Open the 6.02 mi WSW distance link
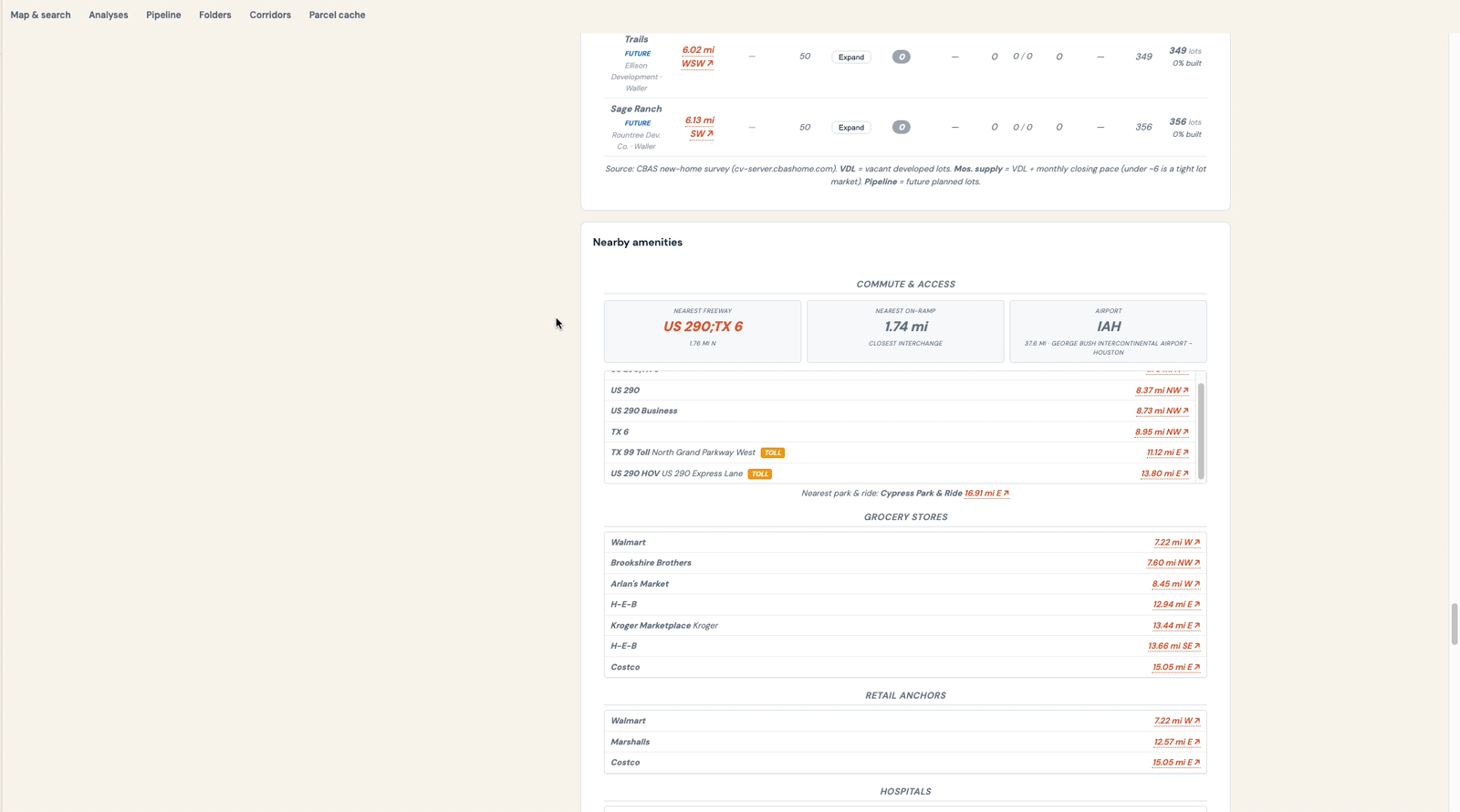Image resolution: width=1460 pixels, height=812 pixels. click(x=698, y=57)
